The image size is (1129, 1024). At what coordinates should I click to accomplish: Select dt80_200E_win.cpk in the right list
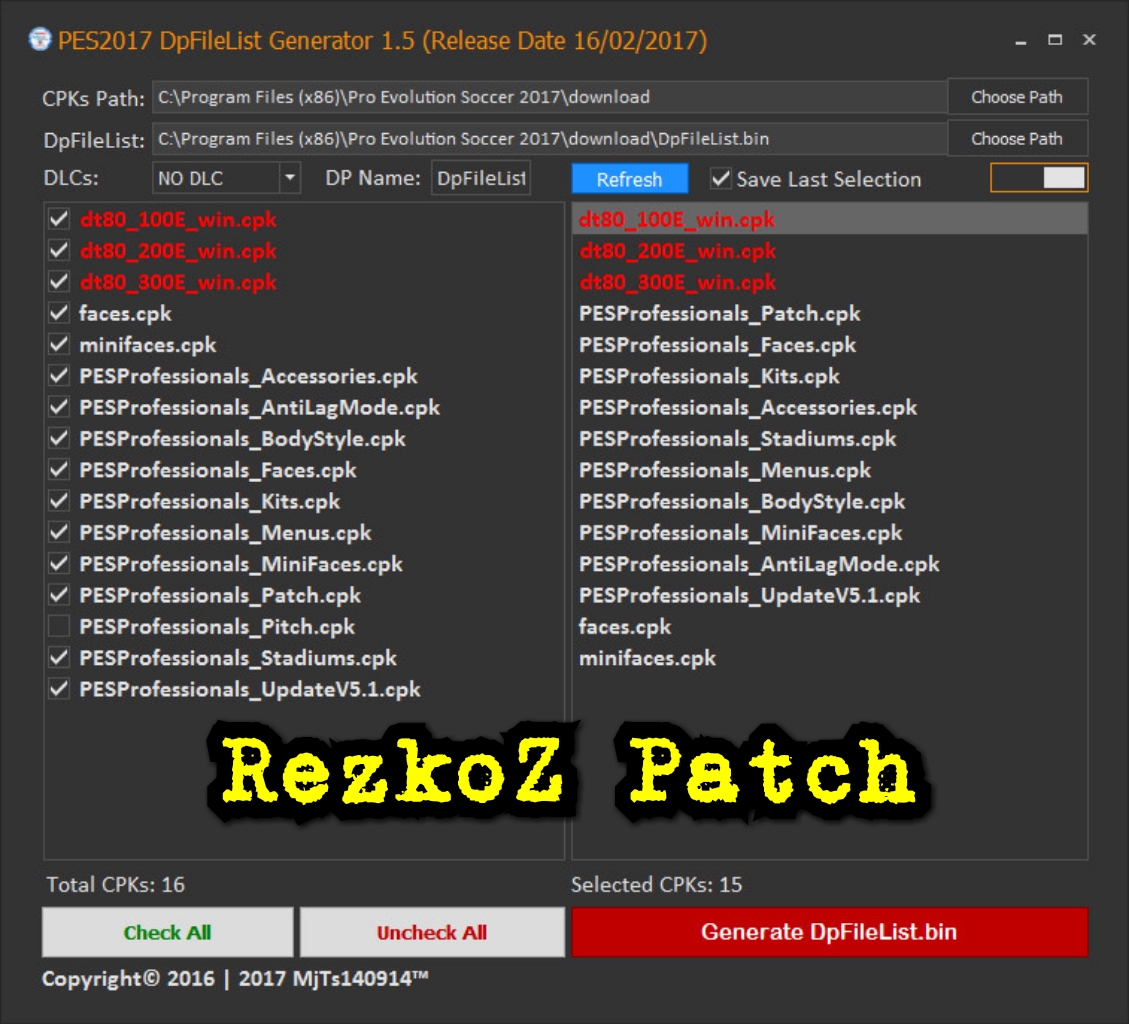[829, 251]
